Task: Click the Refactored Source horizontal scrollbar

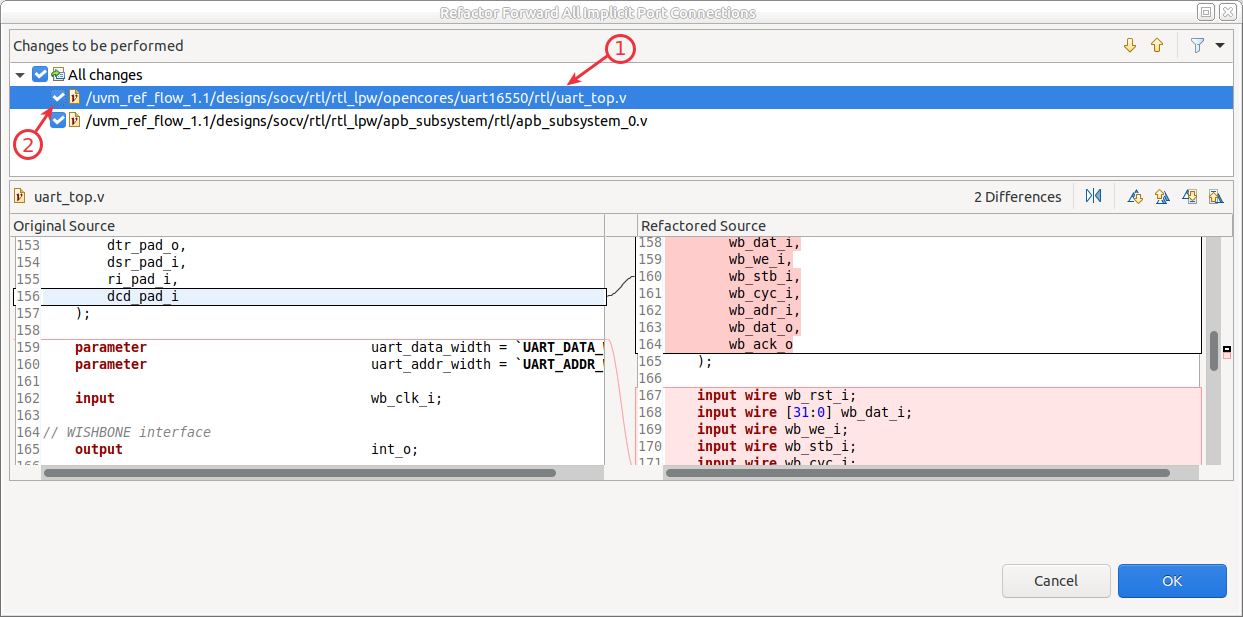Action: (x=917, y=472)
